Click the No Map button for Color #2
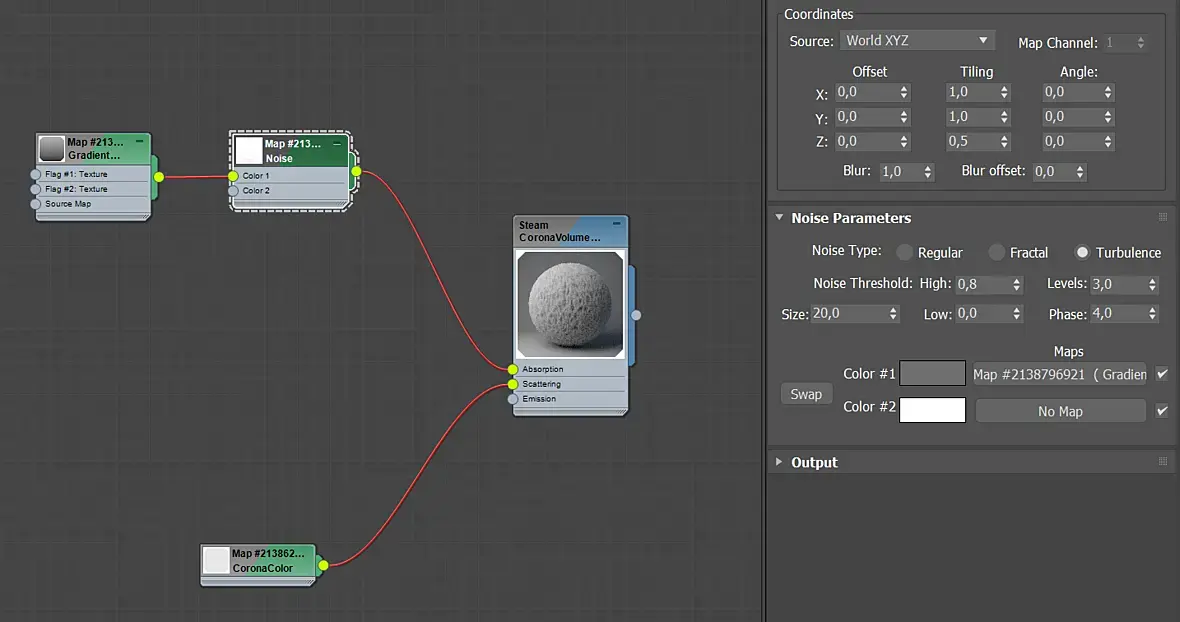Viewport: 1180px width, 622px height. click(1060, 411)
